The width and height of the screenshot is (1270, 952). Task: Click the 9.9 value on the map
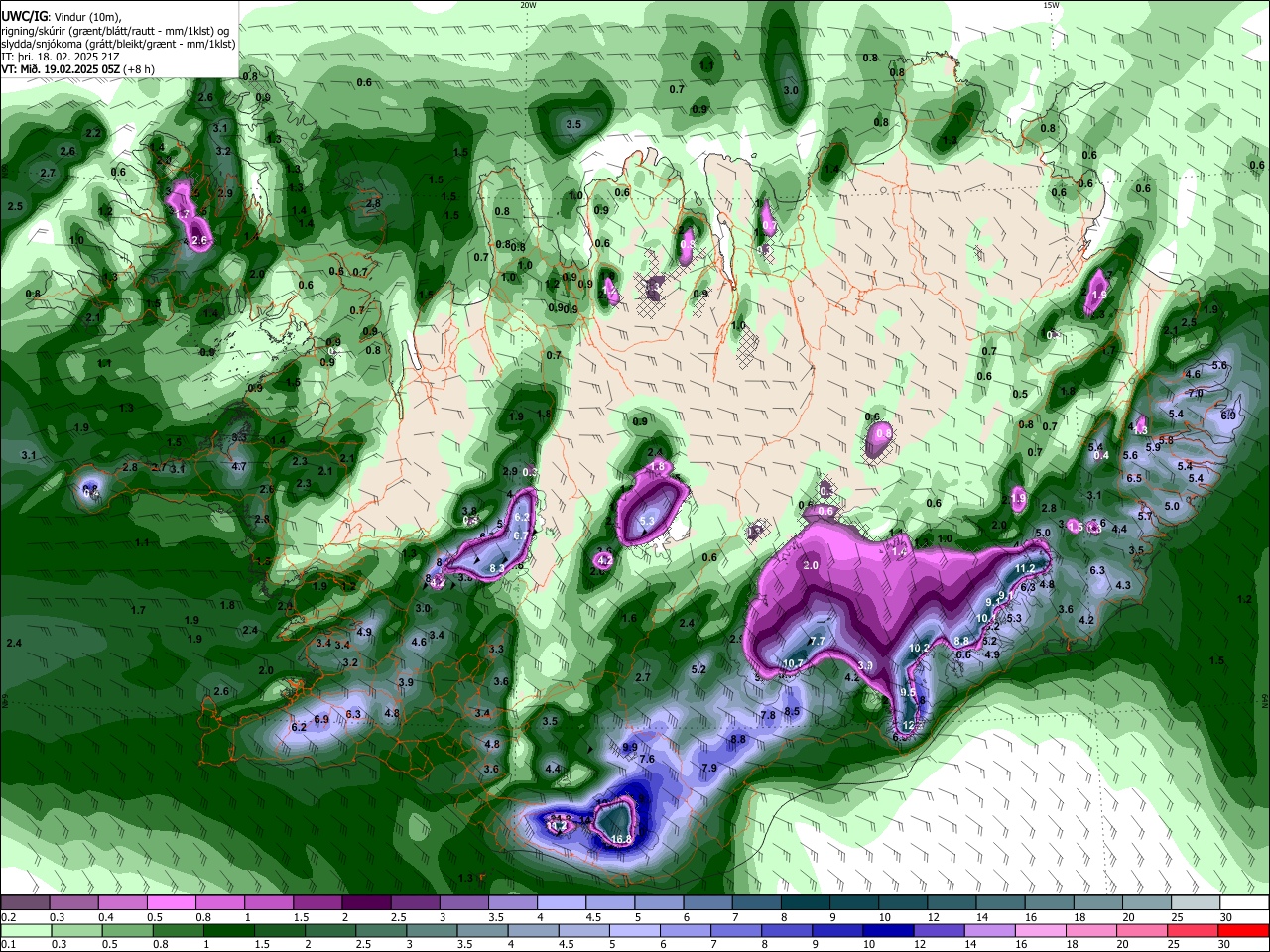[630, 747]
